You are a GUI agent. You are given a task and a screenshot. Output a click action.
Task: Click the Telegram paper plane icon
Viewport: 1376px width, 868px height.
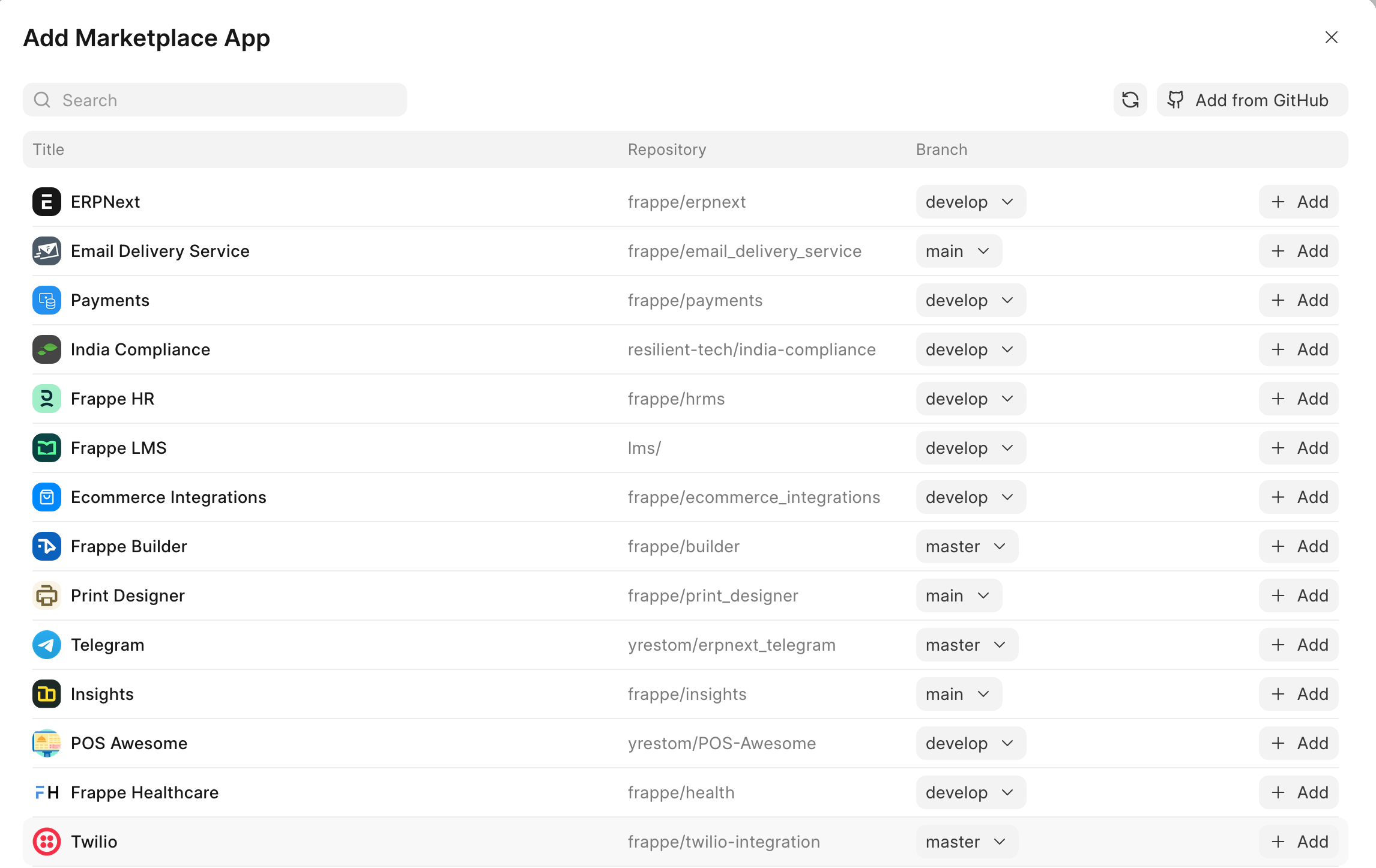[47, 645]
